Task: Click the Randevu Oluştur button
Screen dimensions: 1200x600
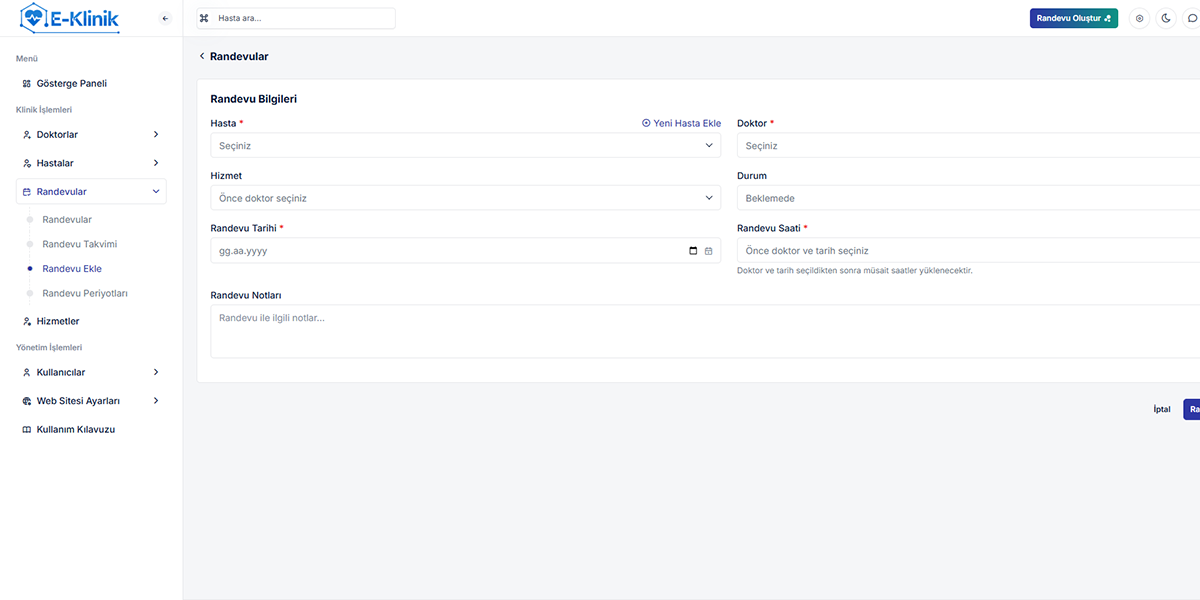Action: [1073, 18]
